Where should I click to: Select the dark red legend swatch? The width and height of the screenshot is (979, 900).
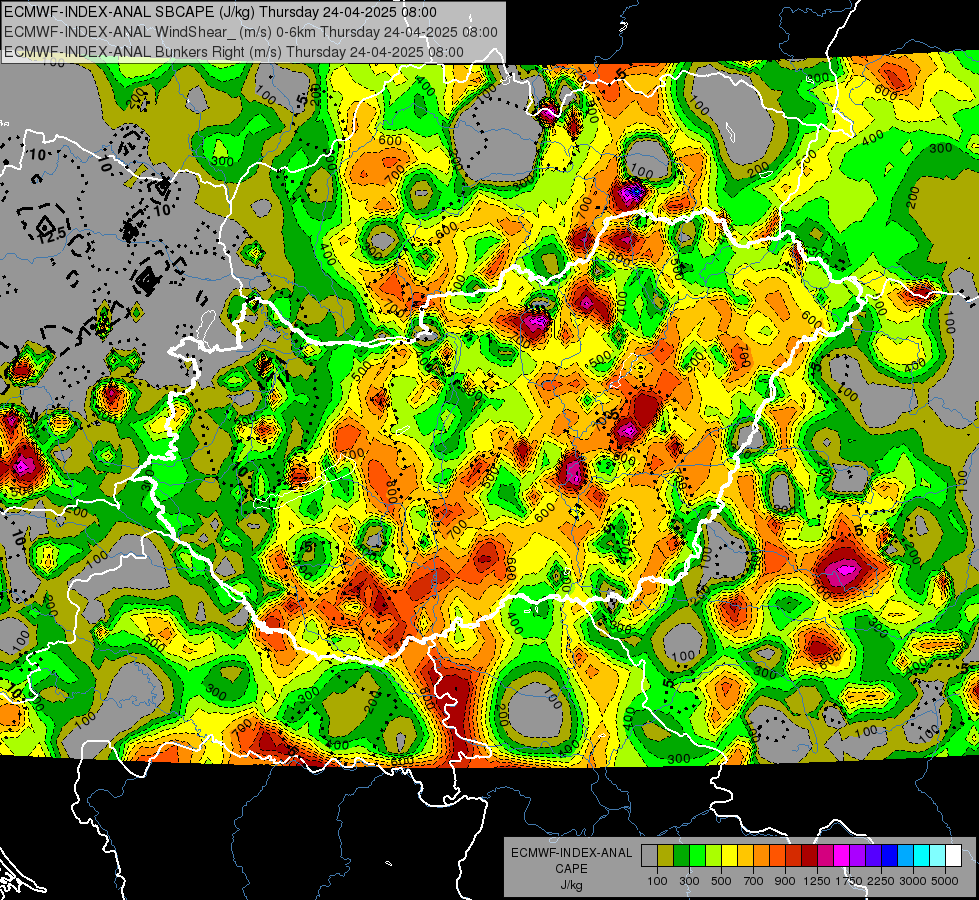tap(809, 856)
